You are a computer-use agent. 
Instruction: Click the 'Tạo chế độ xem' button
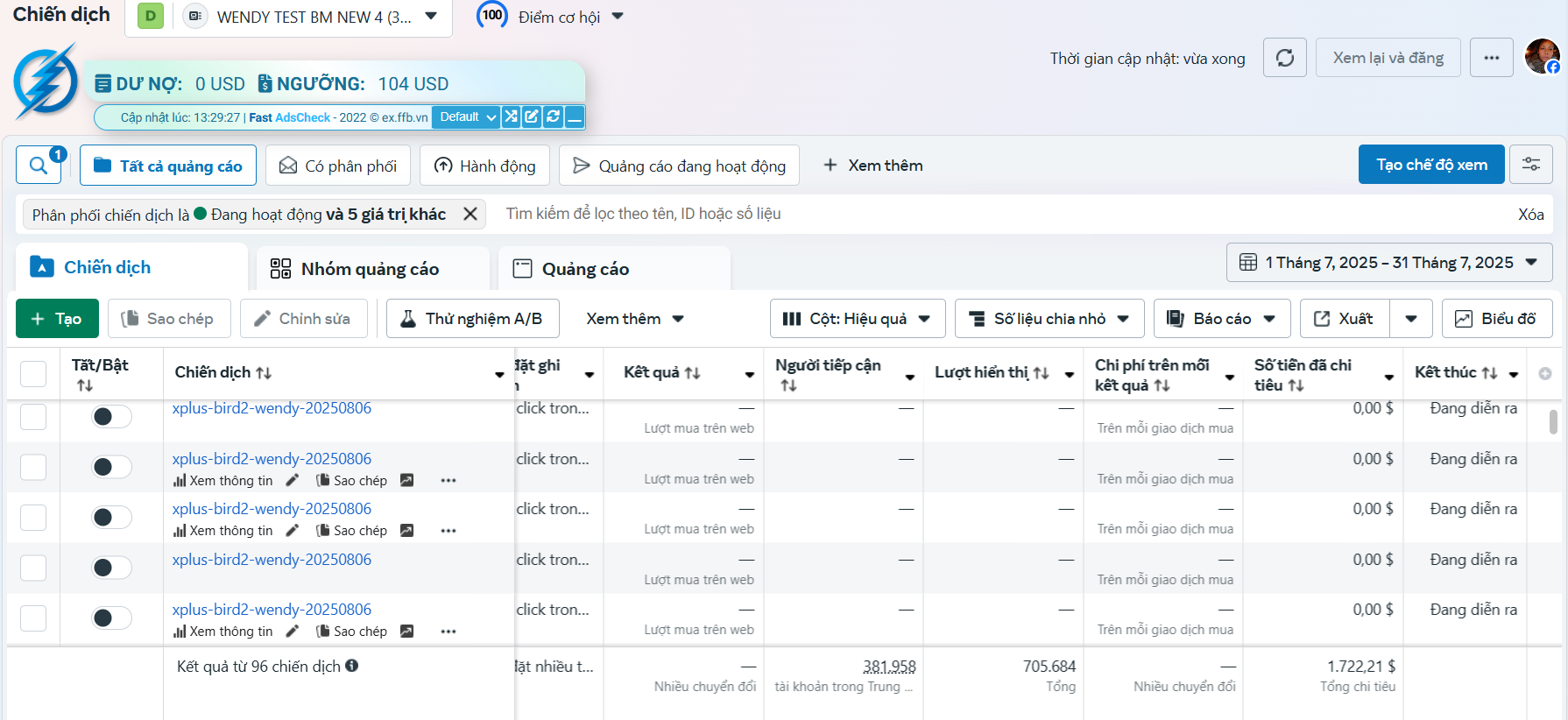(1431, 165)
